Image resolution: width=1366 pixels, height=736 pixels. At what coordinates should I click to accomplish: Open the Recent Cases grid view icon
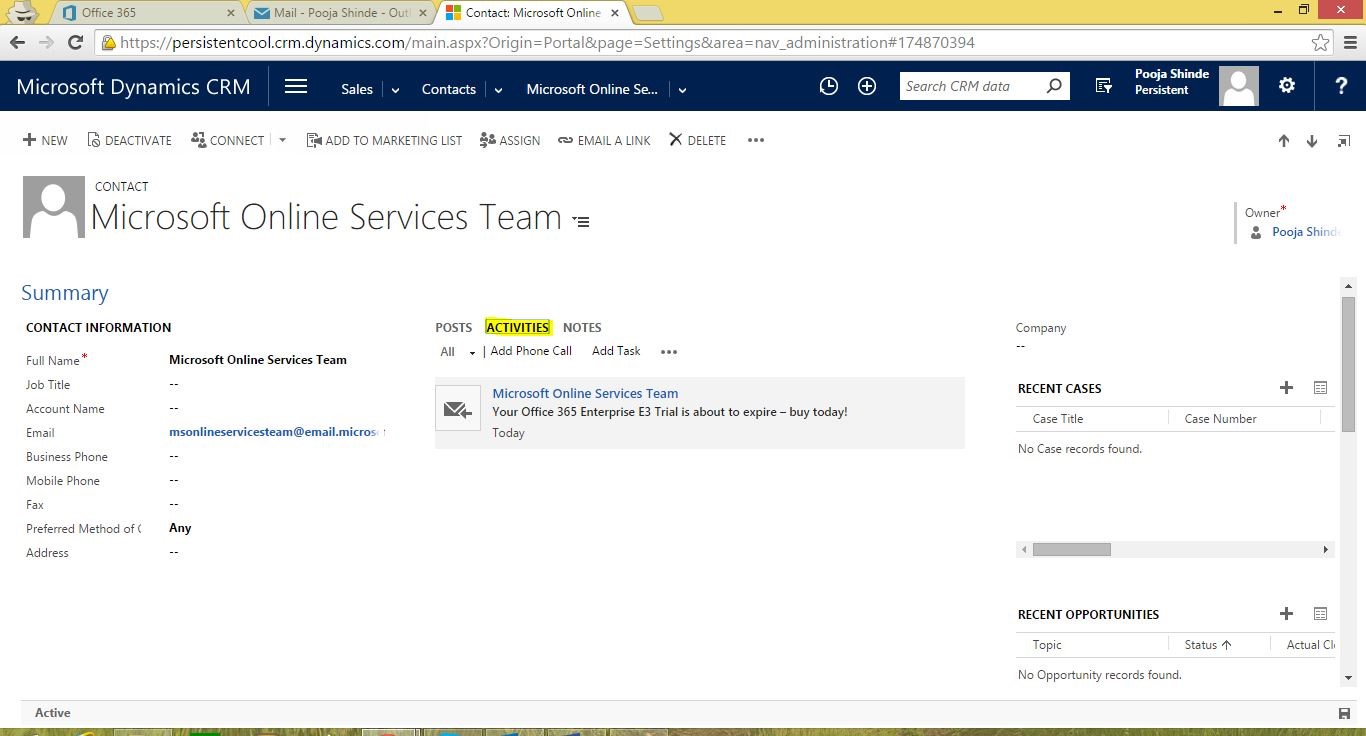pyautogui.click(x=1320, y=388)
